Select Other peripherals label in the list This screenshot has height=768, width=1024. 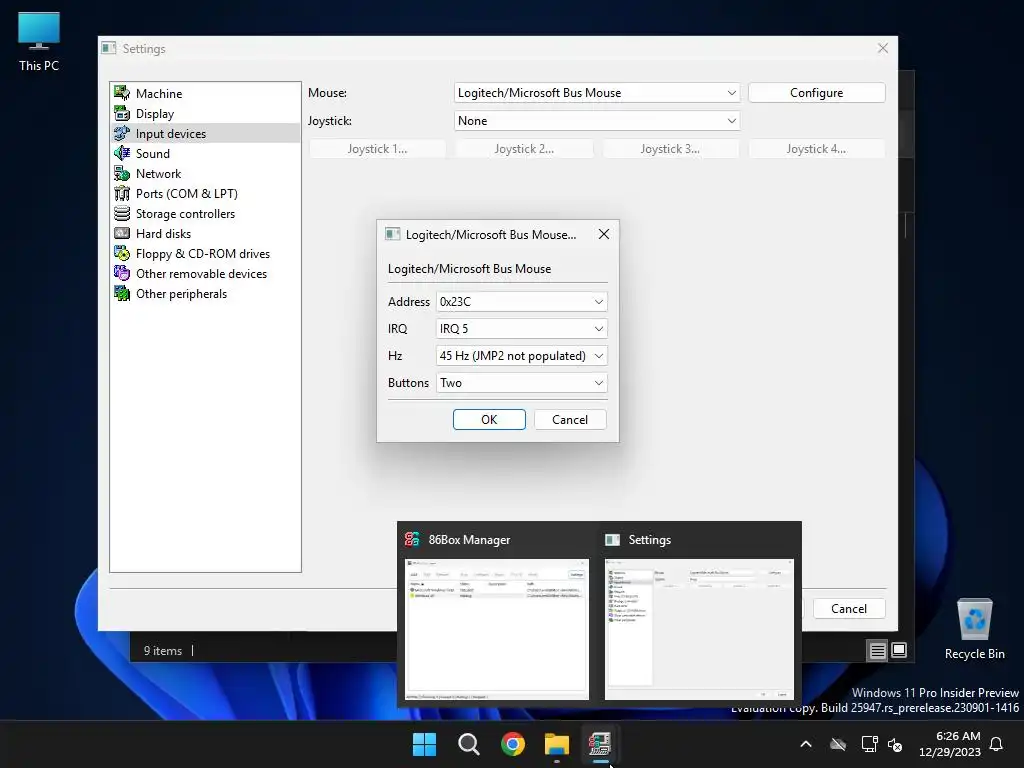coord(182,293)
